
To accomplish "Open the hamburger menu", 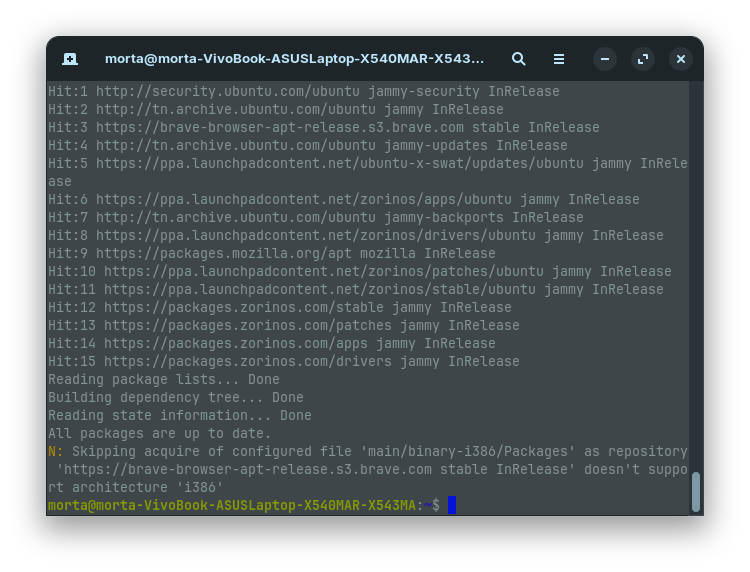I will pos(559,59).
